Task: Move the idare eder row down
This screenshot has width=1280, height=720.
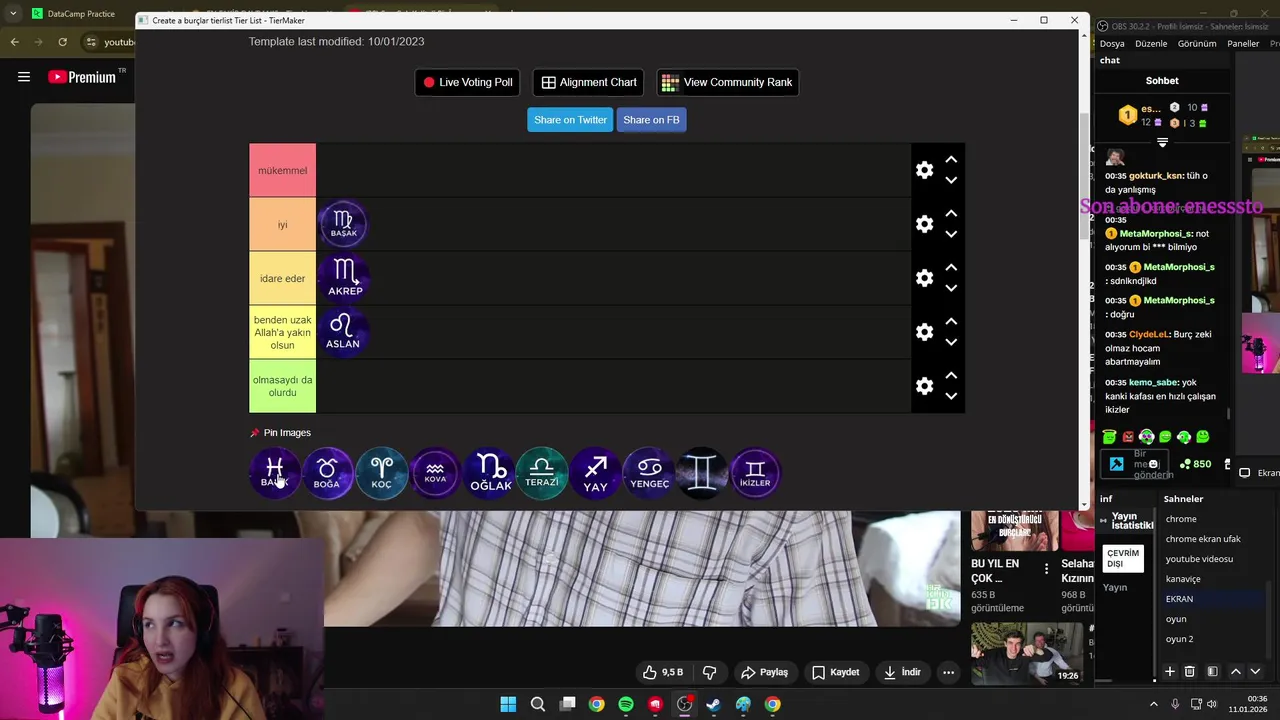Action: point(951,288)
